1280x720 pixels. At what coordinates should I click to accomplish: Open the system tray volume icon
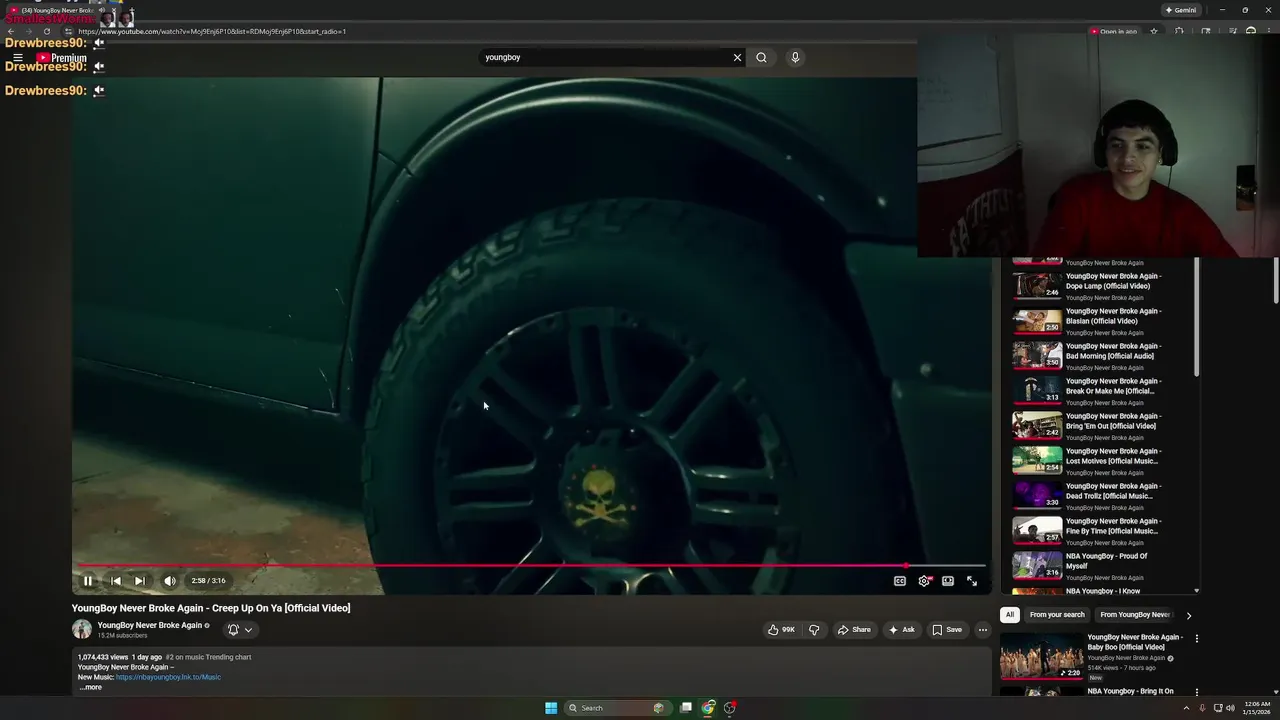coord(1230,708)
